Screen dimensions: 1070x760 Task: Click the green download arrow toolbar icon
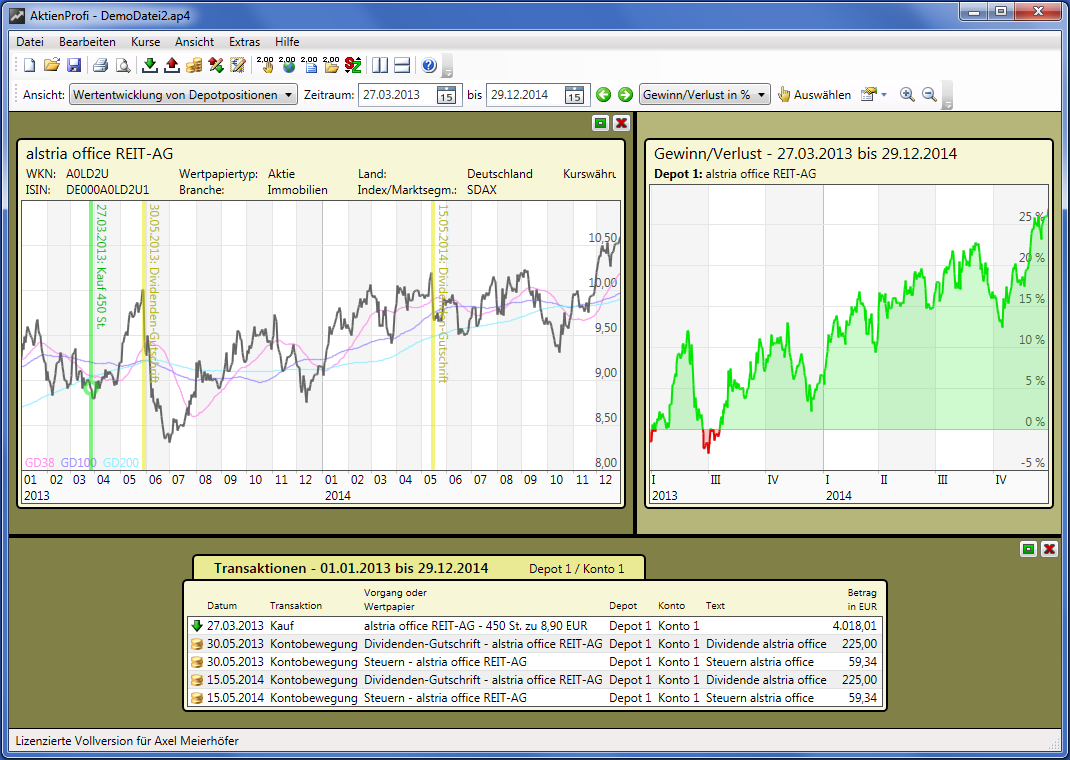[x=150, y=66]
